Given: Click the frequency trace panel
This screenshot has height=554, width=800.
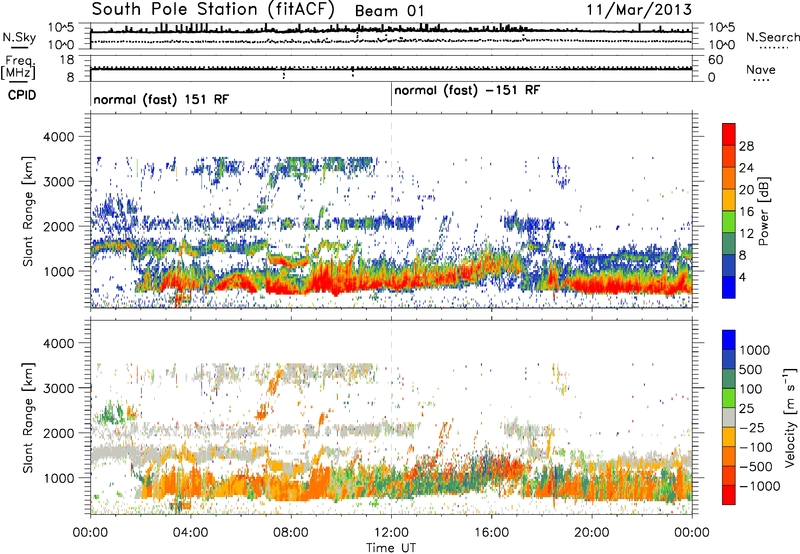Looking at the screenshot, I should 391,68.
